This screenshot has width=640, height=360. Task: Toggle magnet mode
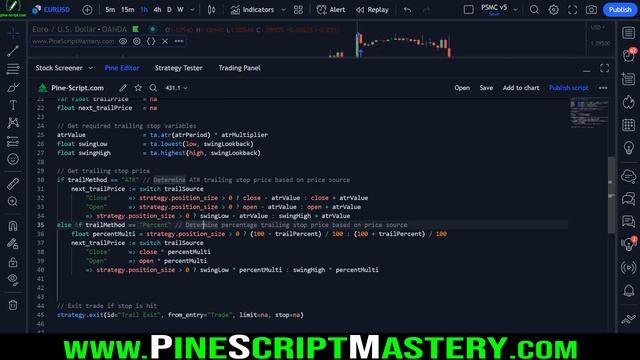coord(13,226)
